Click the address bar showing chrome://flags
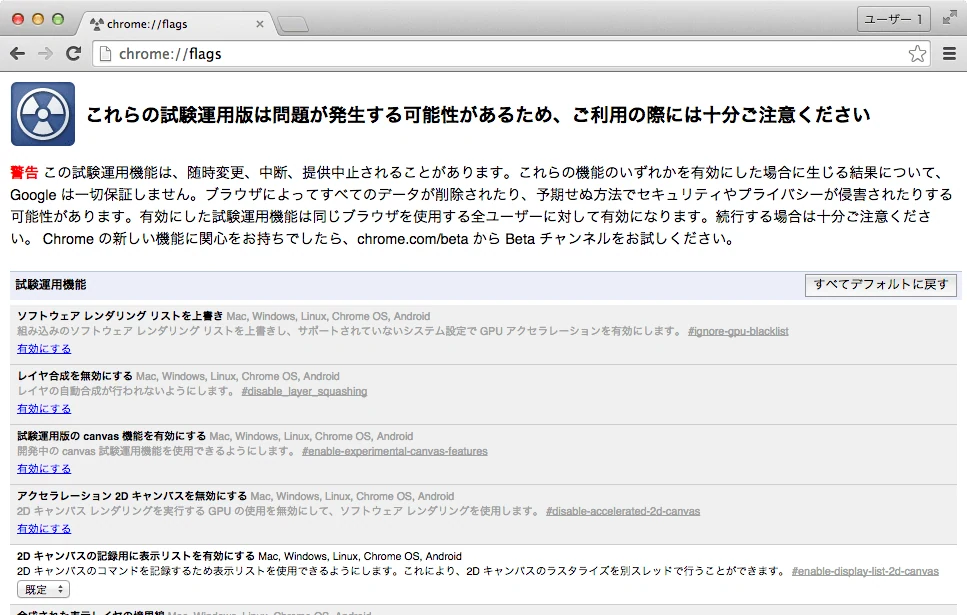 [511, 54]
